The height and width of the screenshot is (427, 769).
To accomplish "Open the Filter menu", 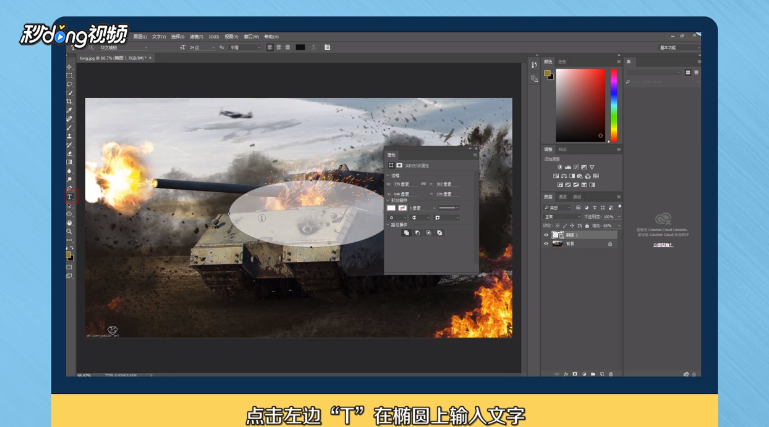I will coord(196,37).
